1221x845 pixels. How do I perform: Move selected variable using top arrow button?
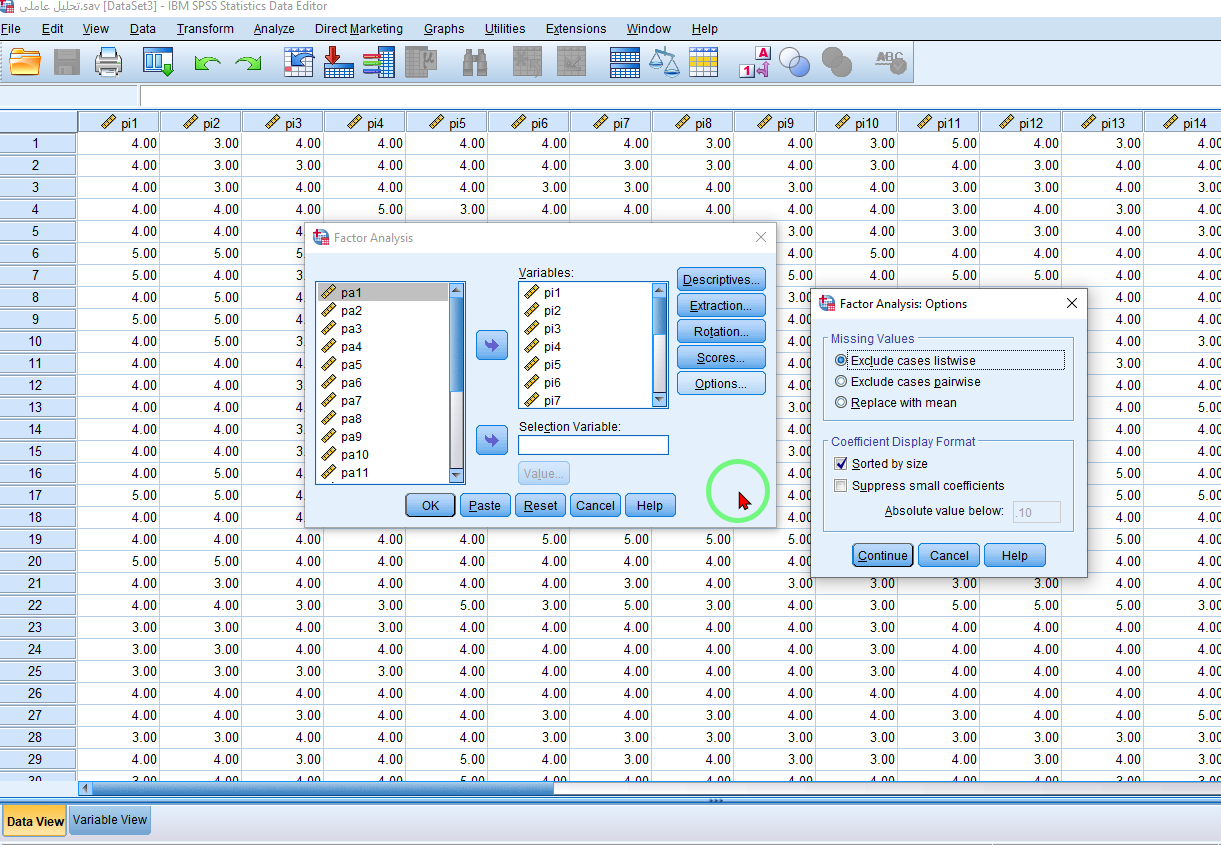click(x=492, y=345)
